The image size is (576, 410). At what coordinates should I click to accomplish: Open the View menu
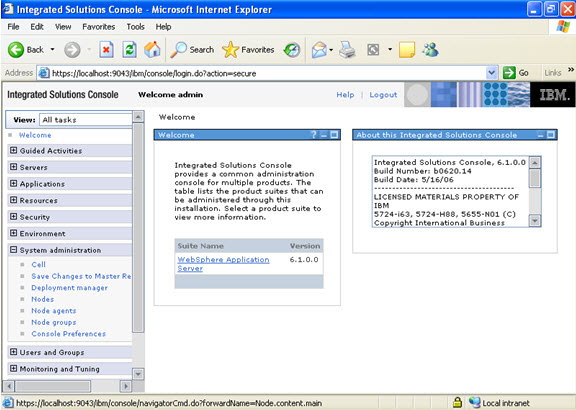63,27
